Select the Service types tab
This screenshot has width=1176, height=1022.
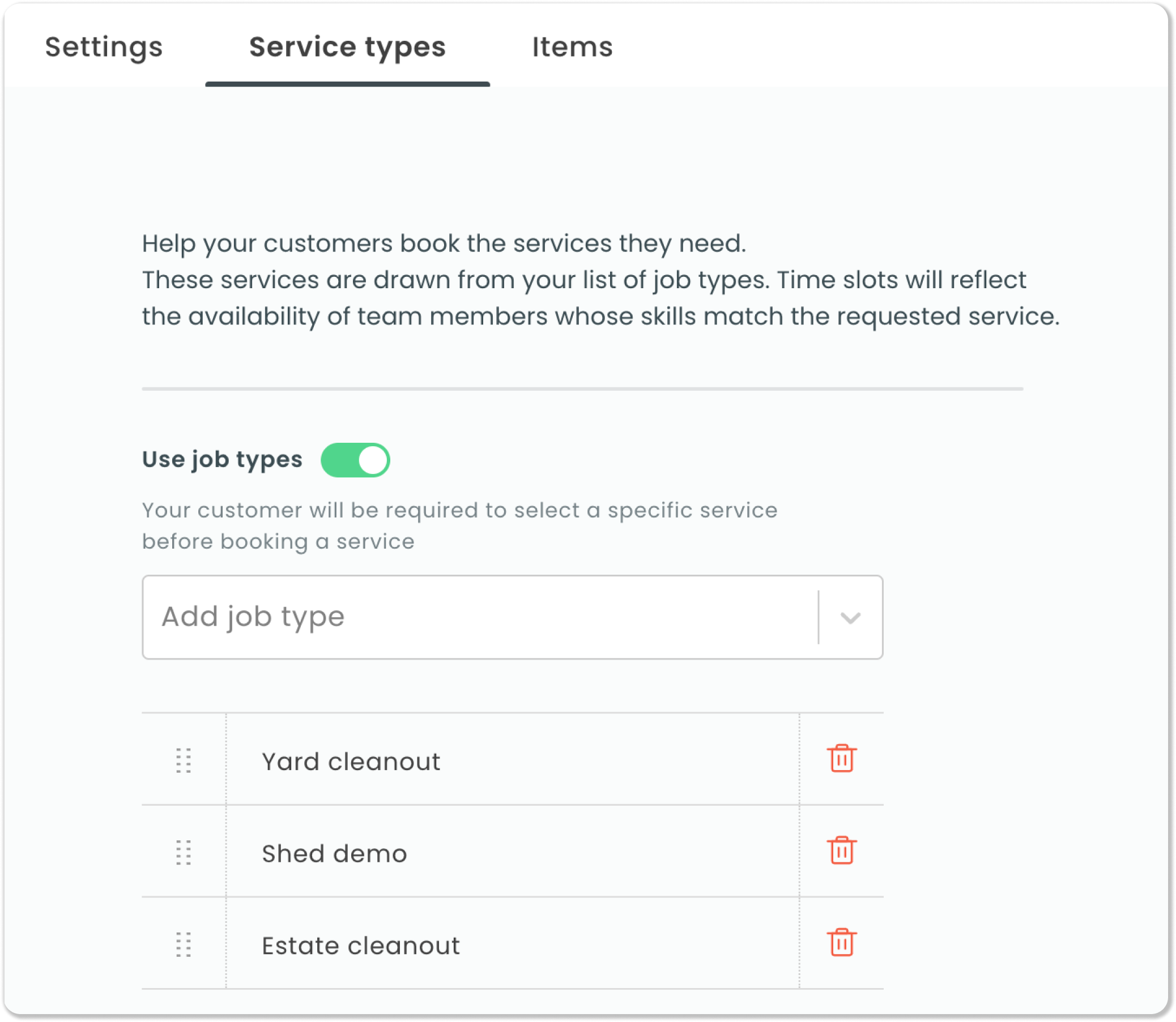[x=347, y=47]
